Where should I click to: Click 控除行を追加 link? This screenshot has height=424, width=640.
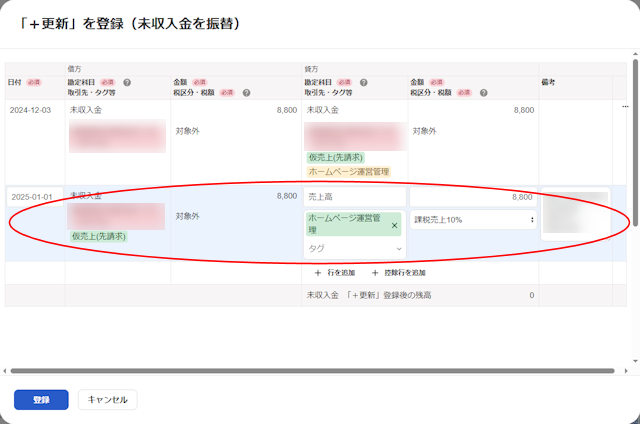[x=398, y=272]
